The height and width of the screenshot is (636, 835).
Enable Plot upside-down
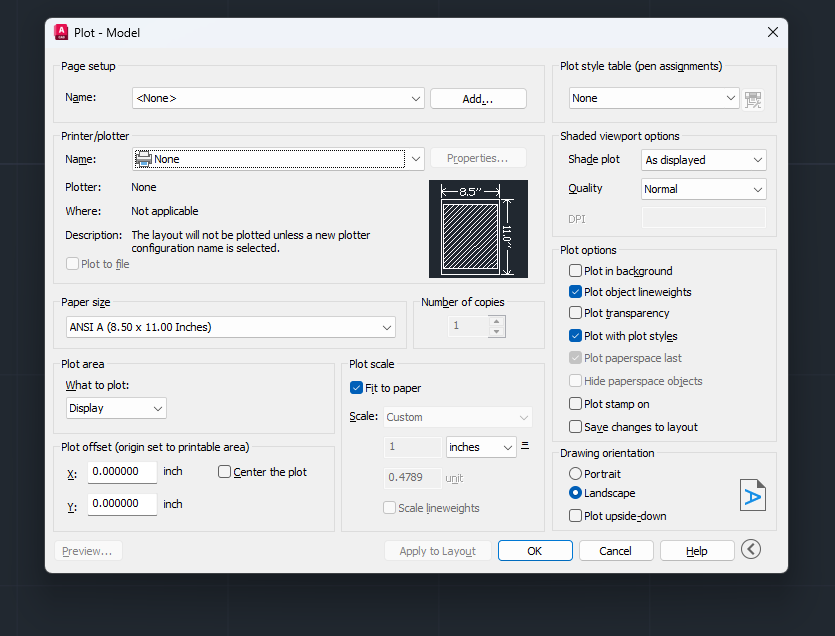(575, 516)
